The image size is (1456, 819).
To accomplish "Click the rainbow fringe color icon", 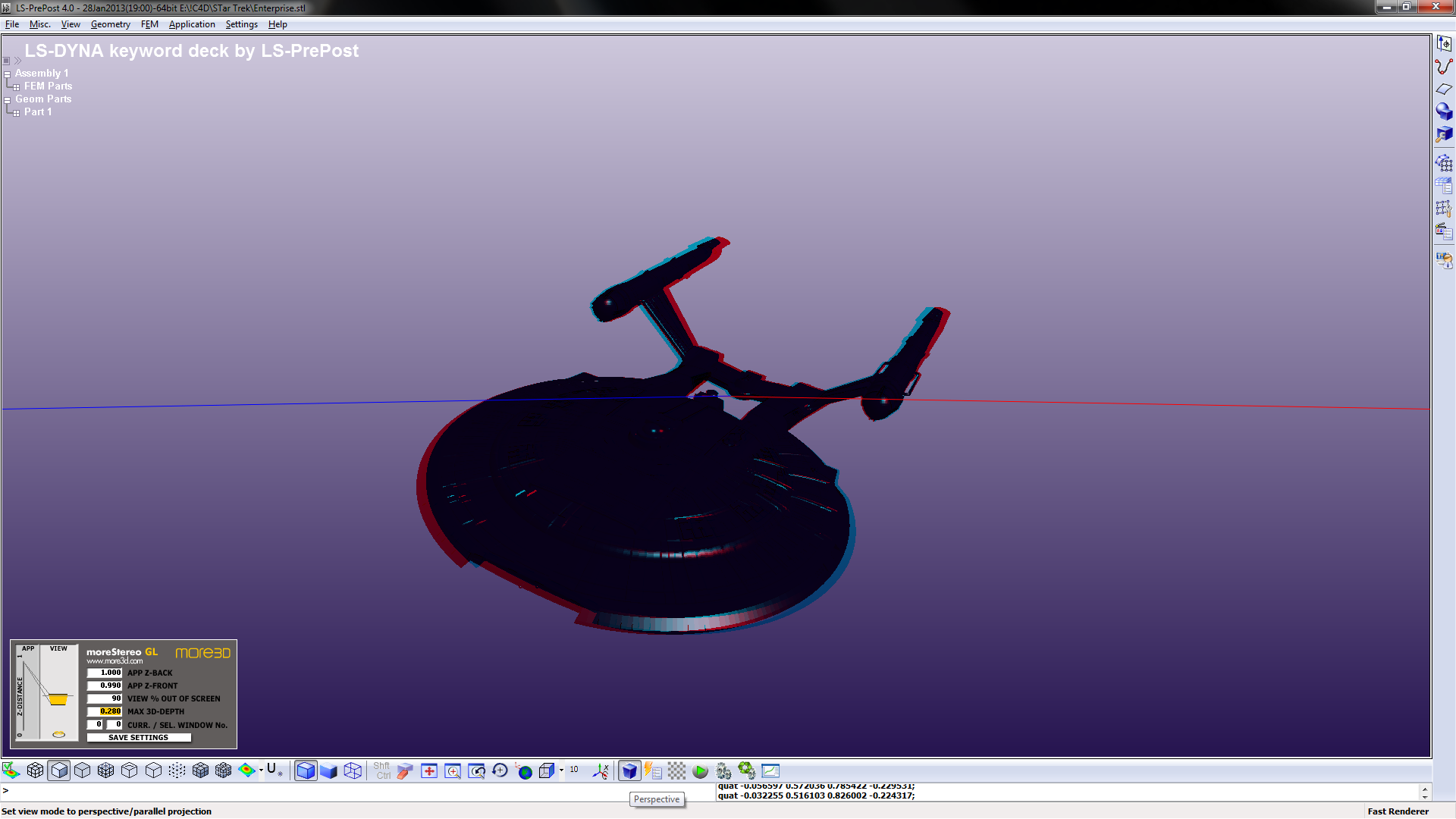I will click(246, 770).
